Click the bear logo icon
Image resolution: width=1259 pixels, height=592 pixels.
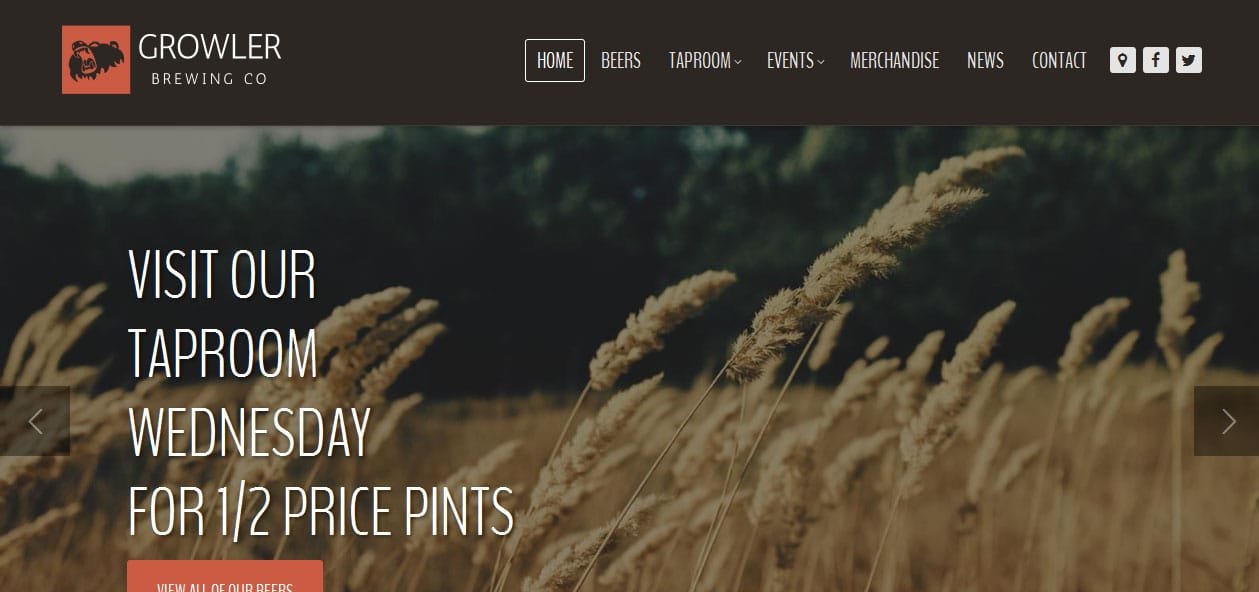(x=96, y=60)
